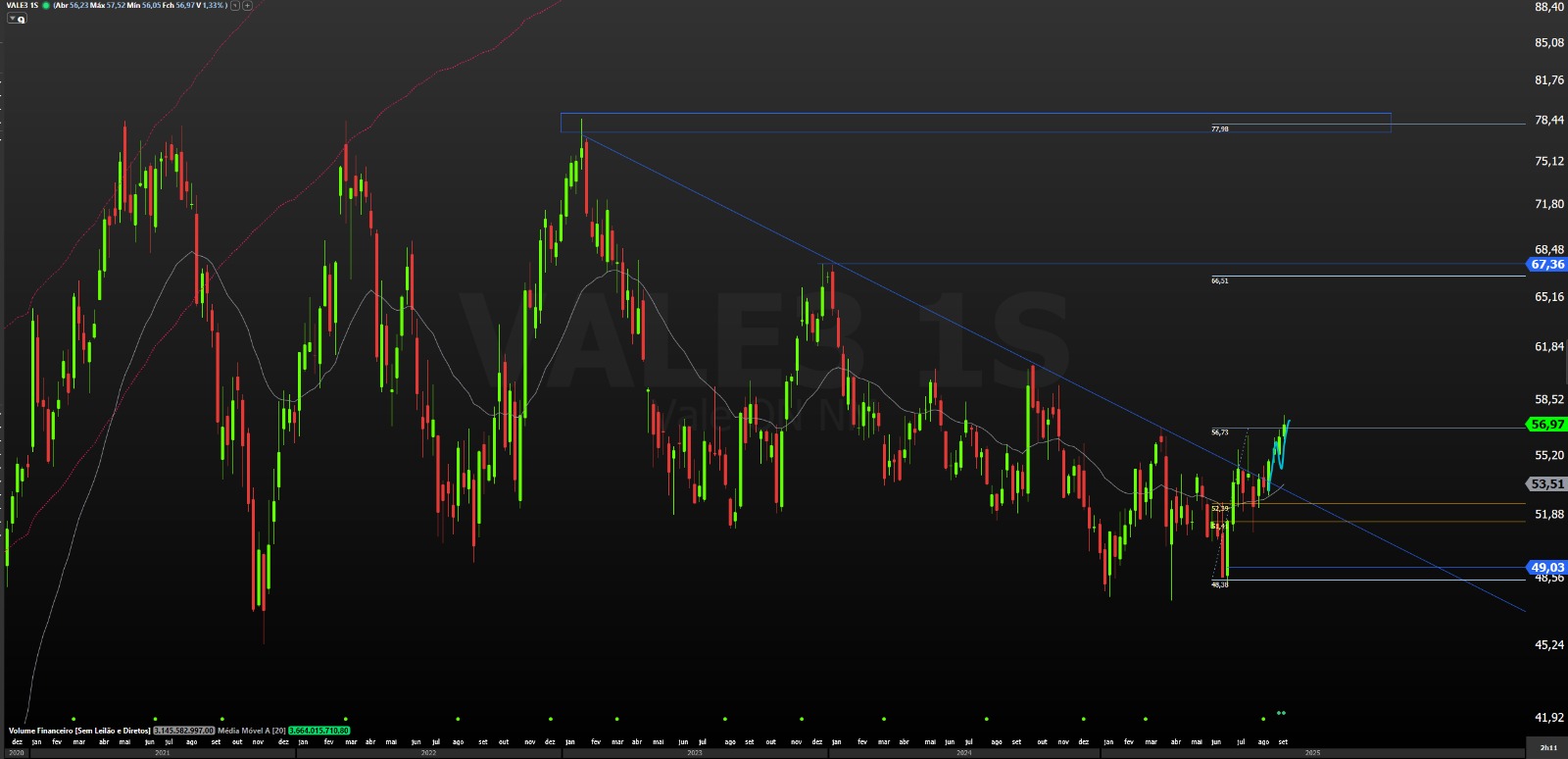Click the 2021 year segment on timeline
Viewport: 1568px width, 759px height.
pos(163,753)
